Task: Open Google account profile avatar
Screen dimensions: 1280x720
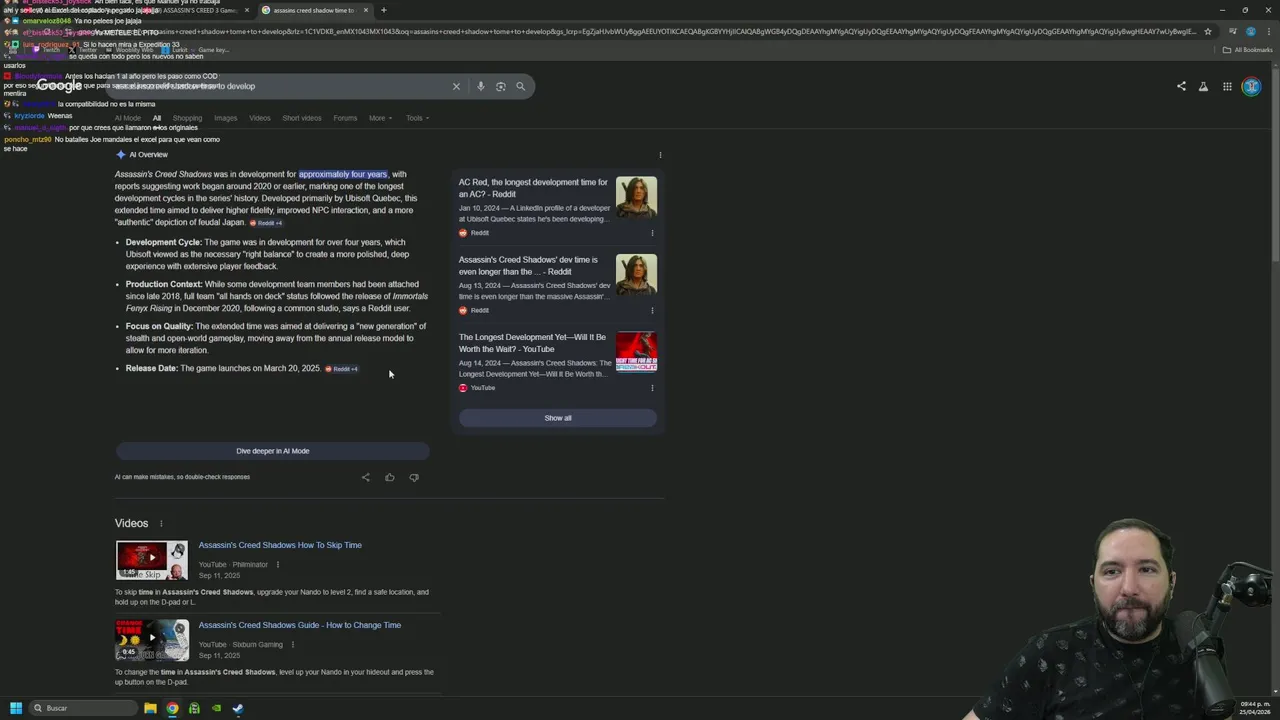Action: click(x=1251, y=86)
